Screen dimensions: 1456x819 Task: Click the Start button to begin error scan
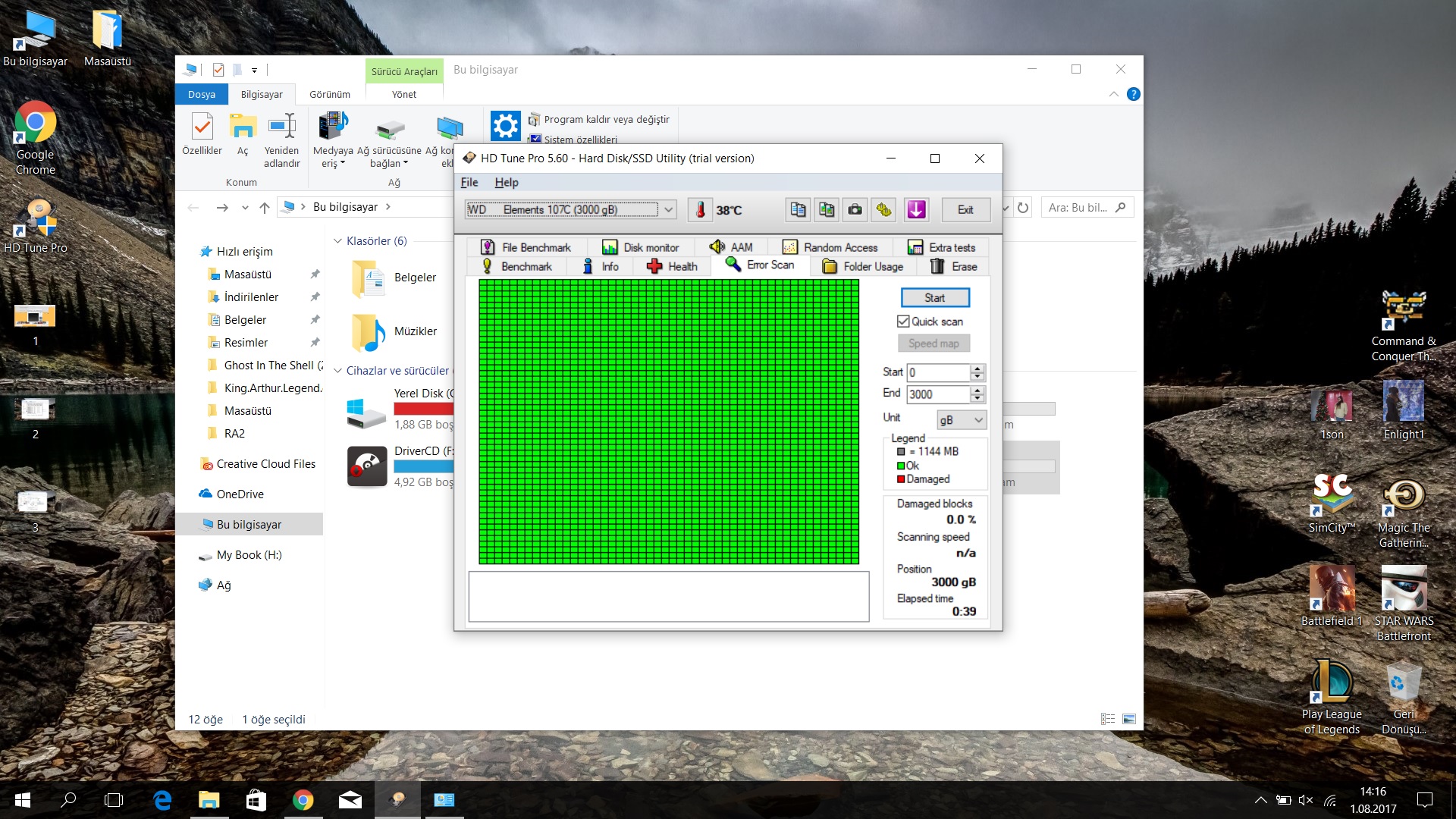[935, 298]
